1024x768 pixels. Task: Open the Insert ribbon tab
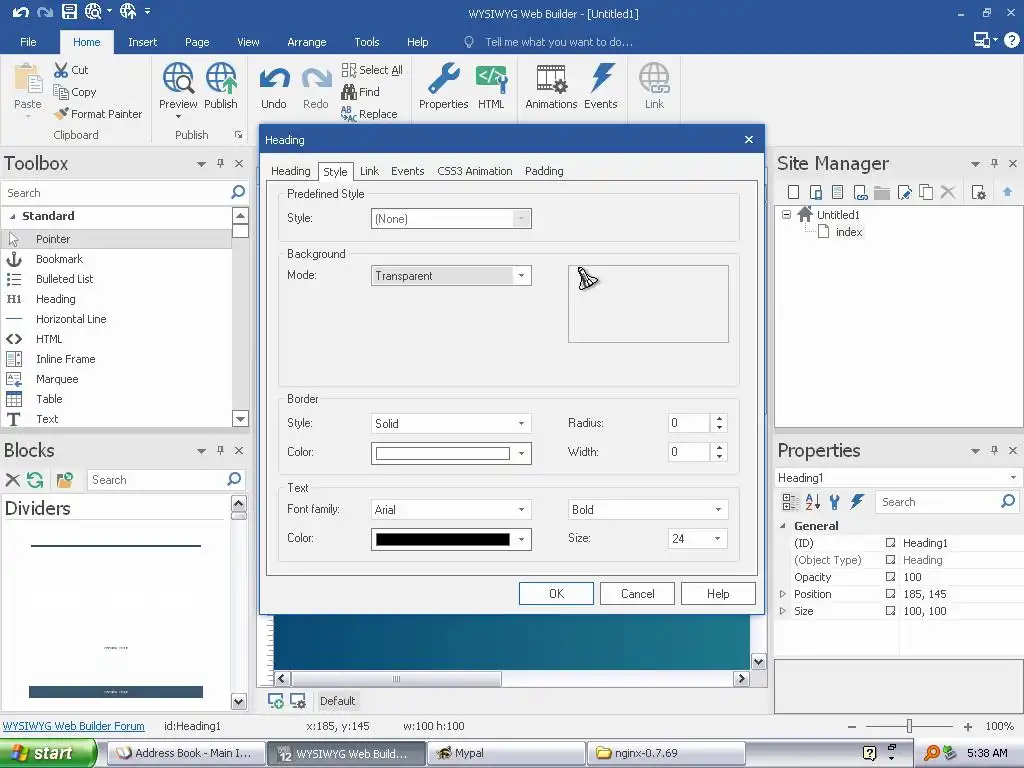tap(142, 42)
